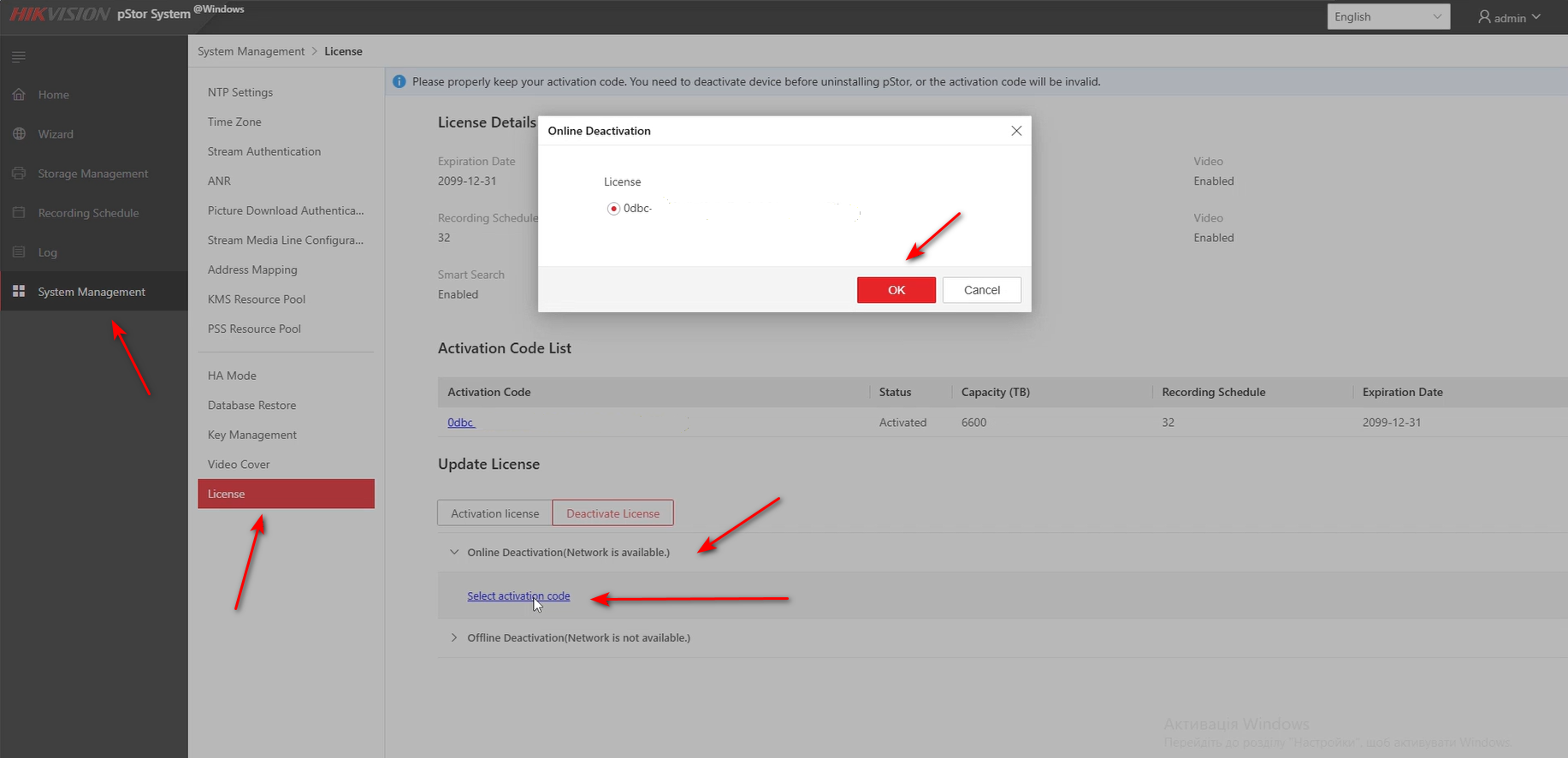Open the English language dropdown
This screenshot has height=758, width=1568.
click(1388, 17)
